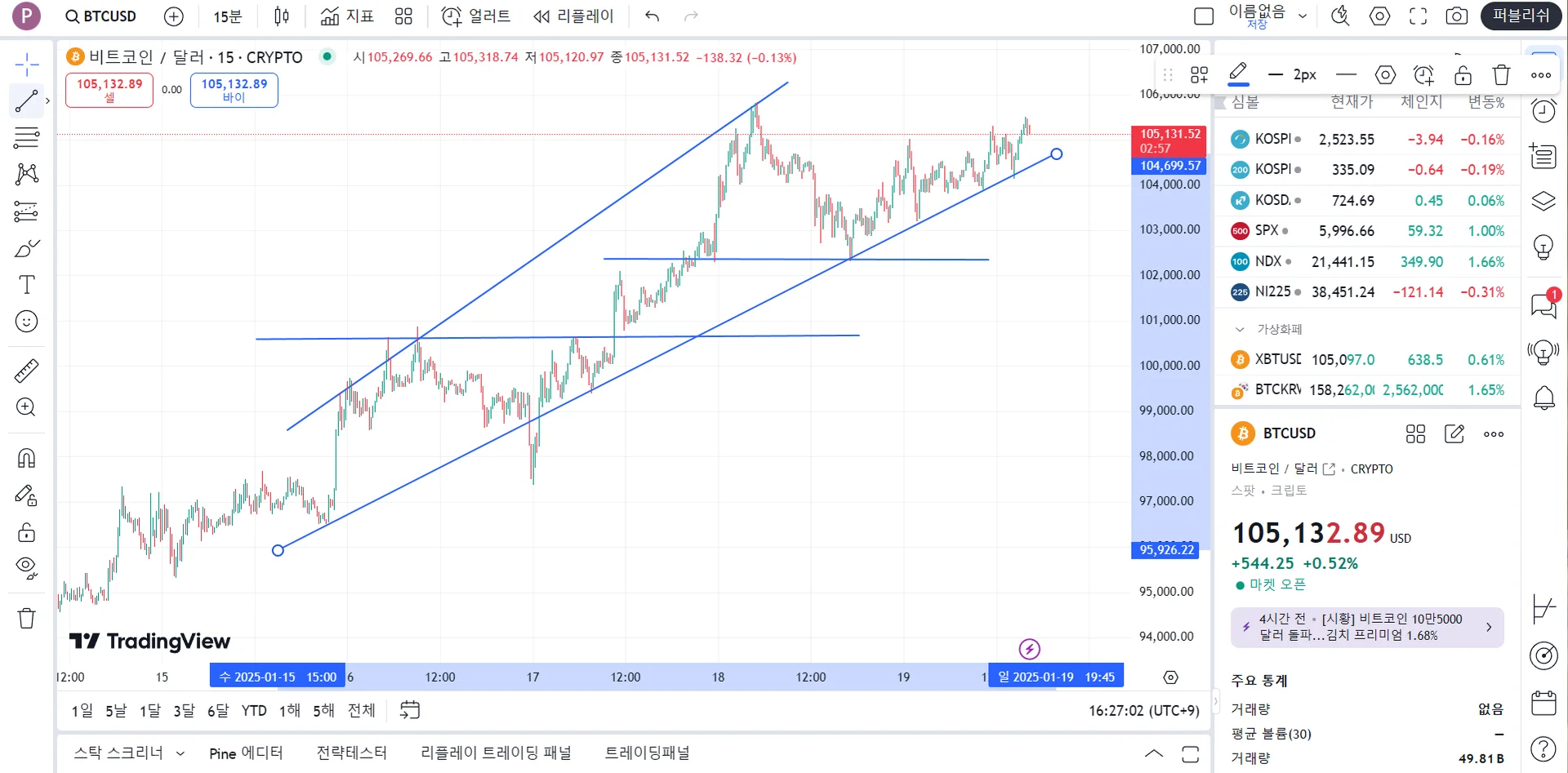Open the Pine 에디터 tab
The width and height of the screenshot is (1568, 773).
[x=246, y=753]
